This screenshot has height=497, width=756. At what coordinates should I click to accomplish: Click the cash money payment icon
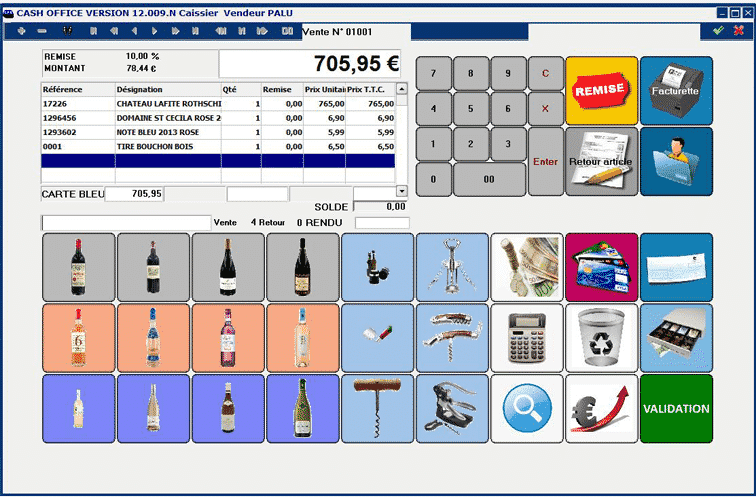(527, 266)
